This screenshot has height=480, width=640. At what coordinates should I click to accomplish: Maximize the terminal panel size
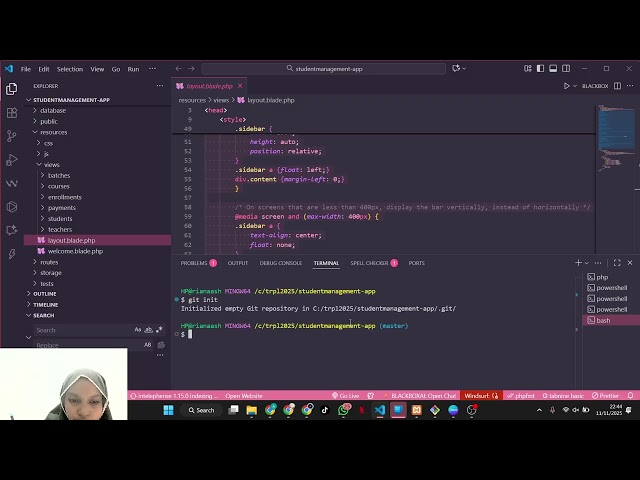(617, 263)
